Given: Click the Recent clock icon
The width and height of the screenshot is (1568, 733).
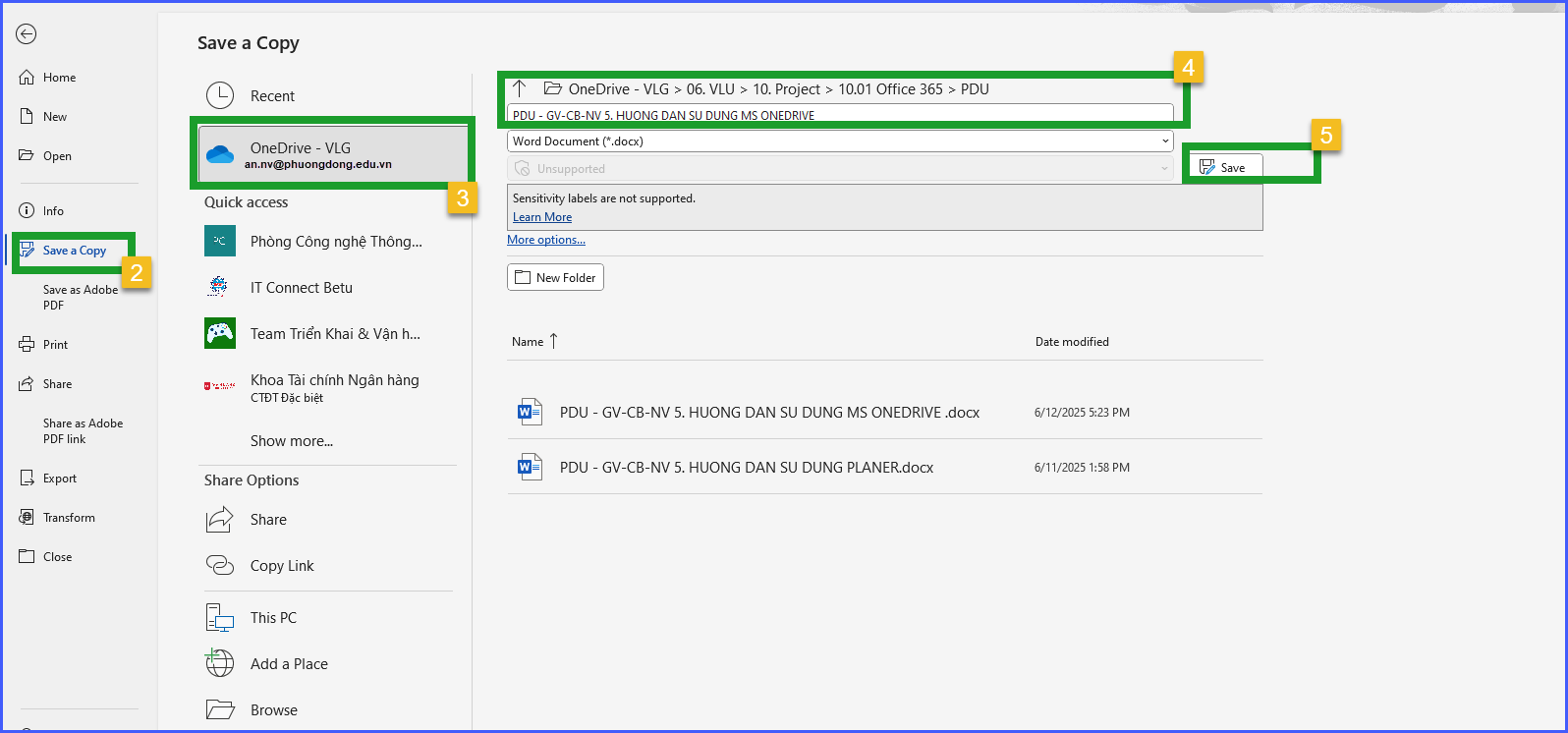Looking at the screenshot, I should (220, 95).
